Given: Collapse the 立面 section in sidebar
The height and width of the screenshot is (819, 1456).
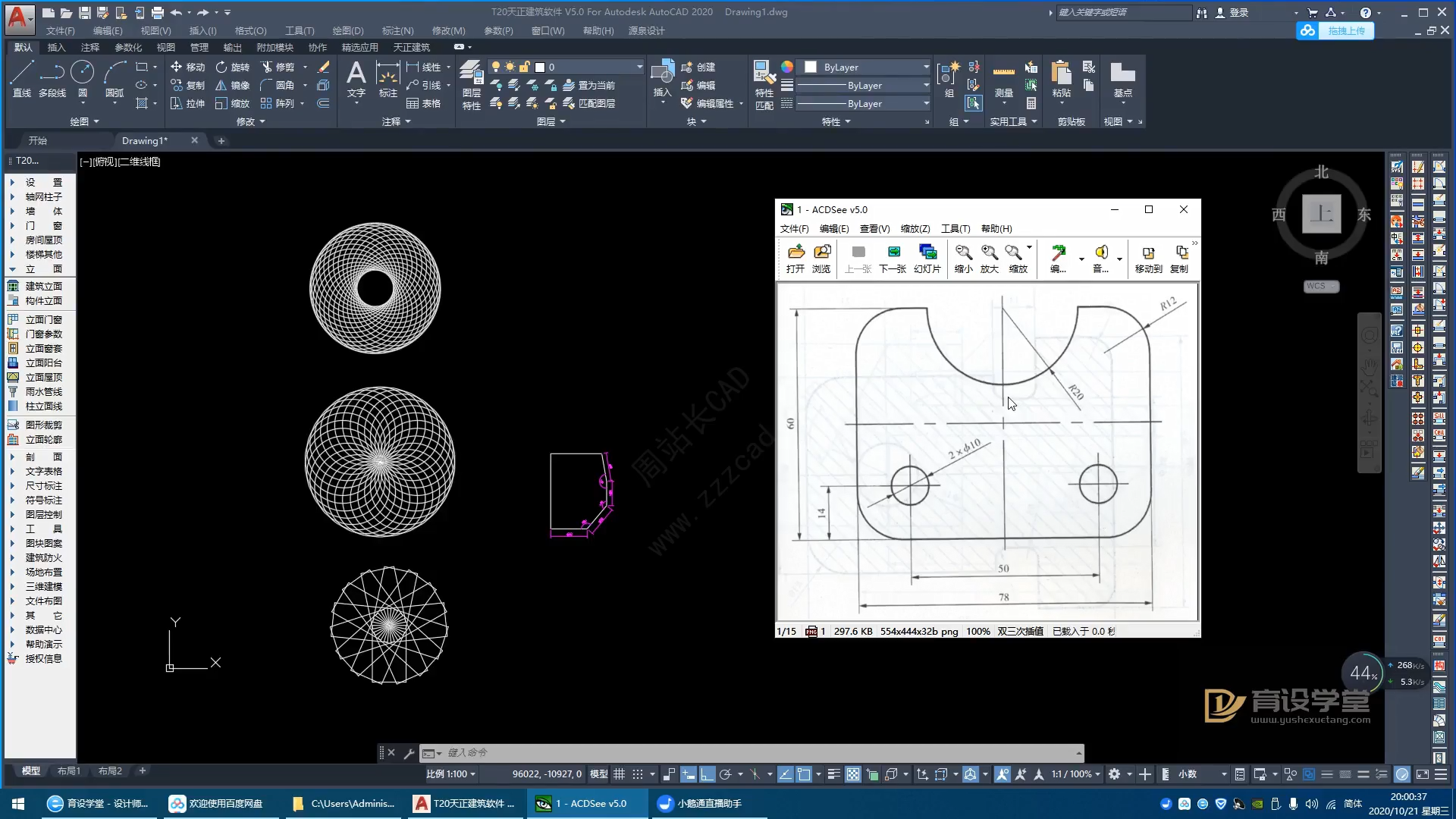Looking at the screenshot, I should [x=12, y=269].
